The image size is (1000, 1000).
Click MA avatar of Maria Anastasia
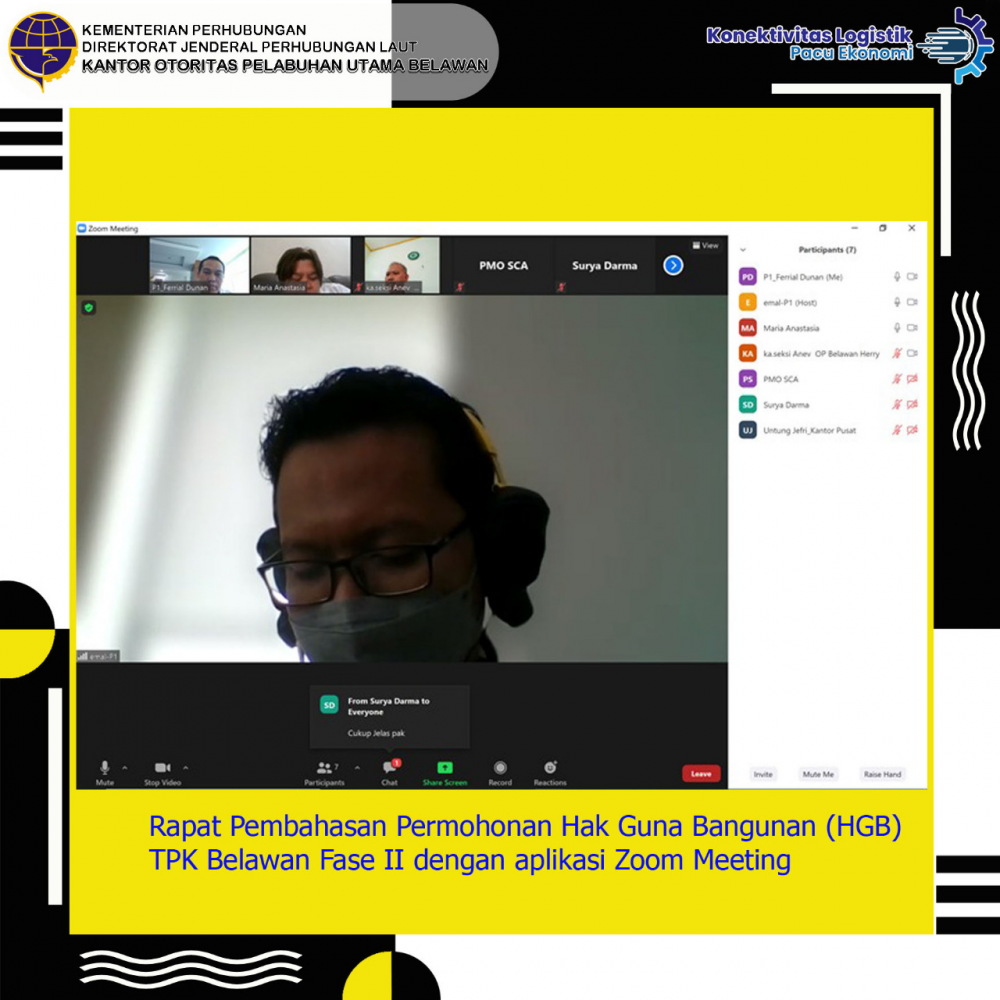click(747, 328)
